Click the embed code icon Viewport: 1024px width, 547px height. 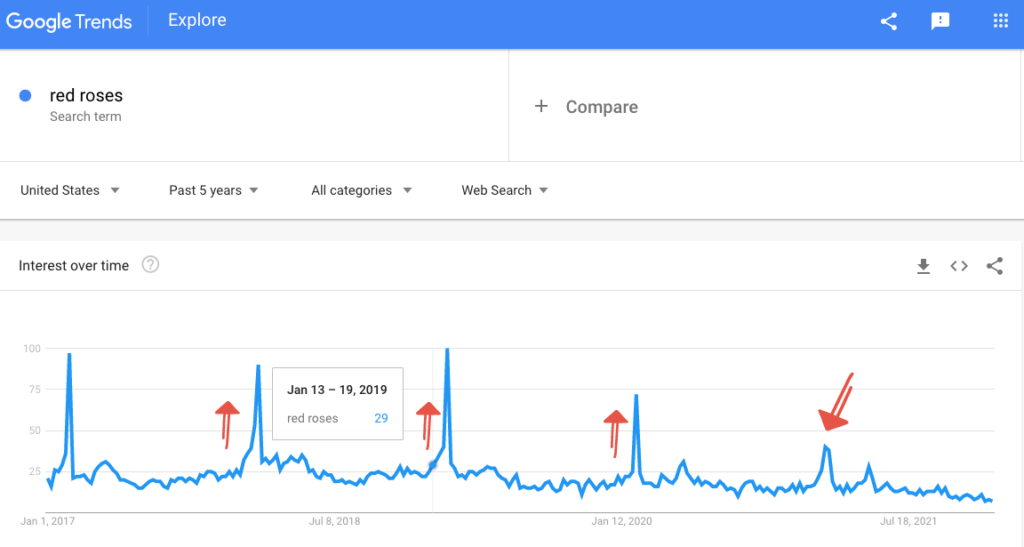tap(959, 266)
